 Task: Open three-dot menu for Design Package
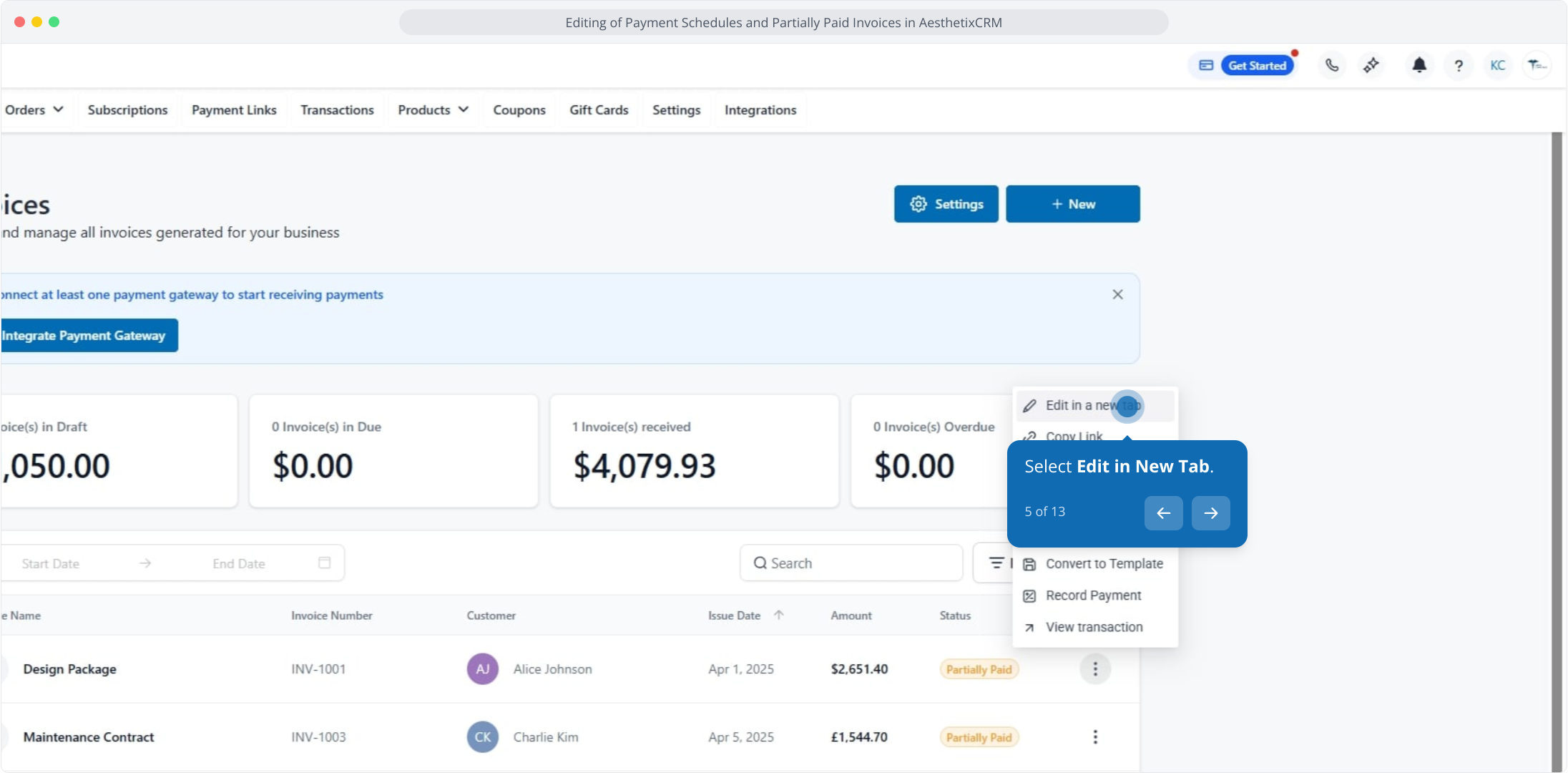point(1095,669)
